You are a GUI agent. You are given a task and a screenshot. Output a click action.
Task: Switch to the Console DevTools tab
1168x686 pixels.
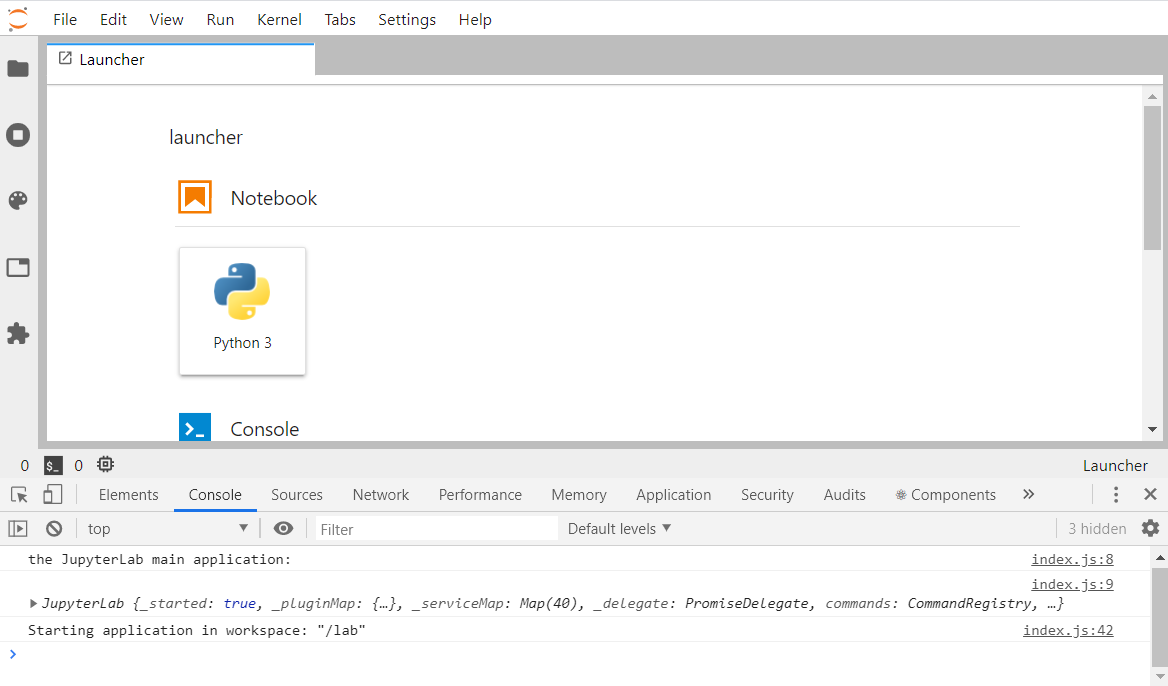(x=215, y=495)
